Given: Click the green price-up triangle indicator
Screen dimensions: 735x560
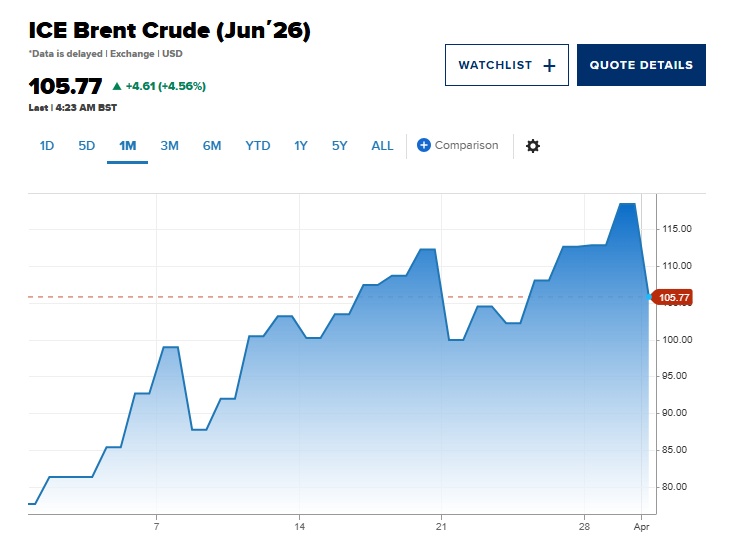Looking at the screenshot, I should pos(117,86).
